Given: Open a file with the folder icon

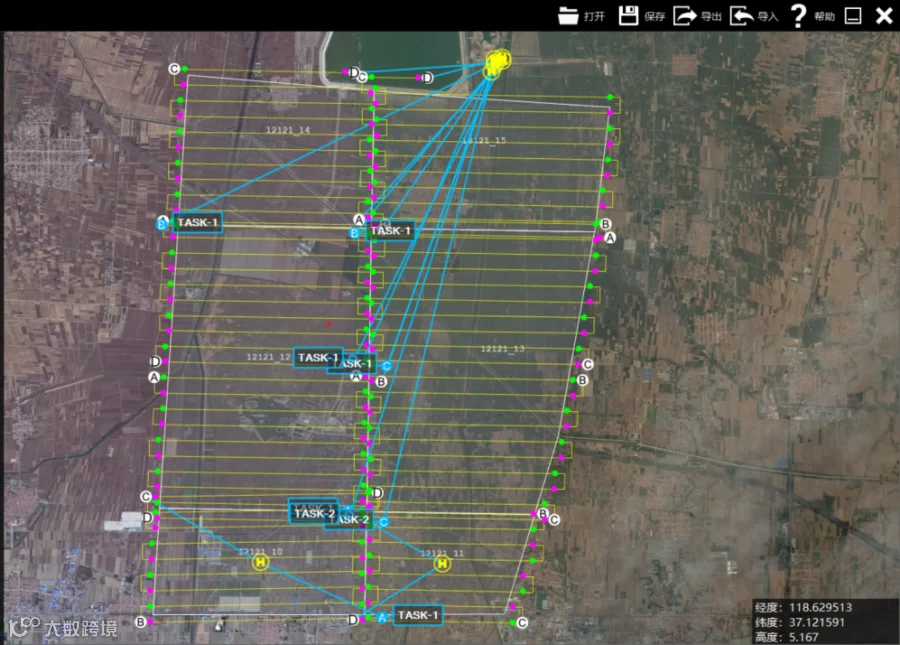Looking at the screenshot, I should 568,15.
